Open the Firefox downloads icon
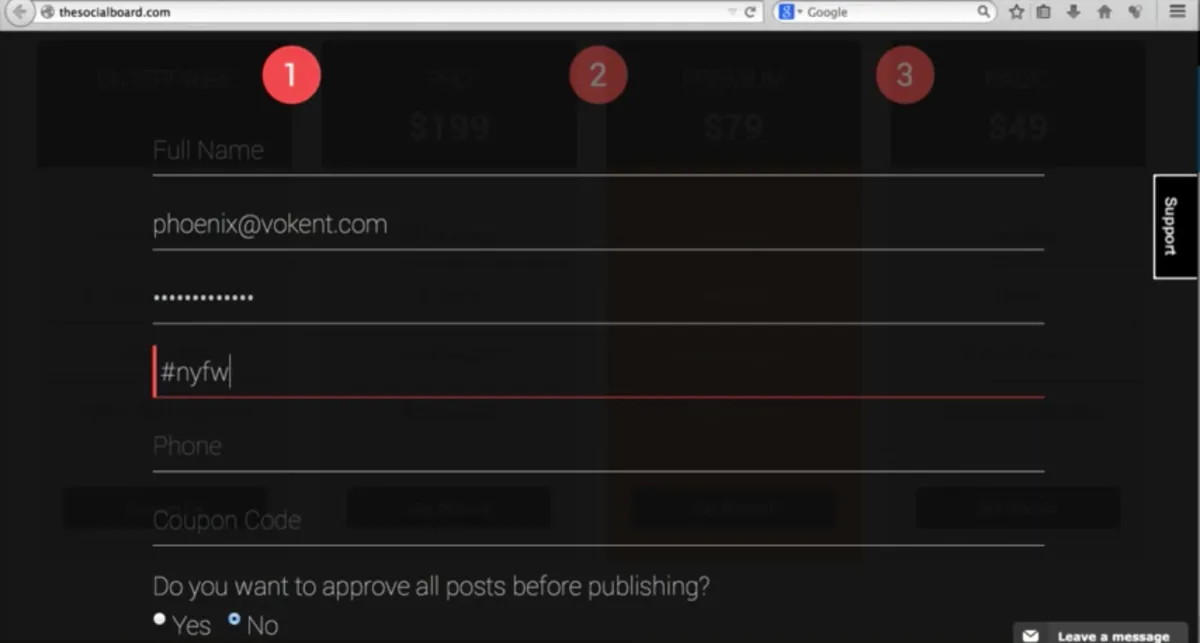This screenshot has height=643, width=1200. (1073, 12)
